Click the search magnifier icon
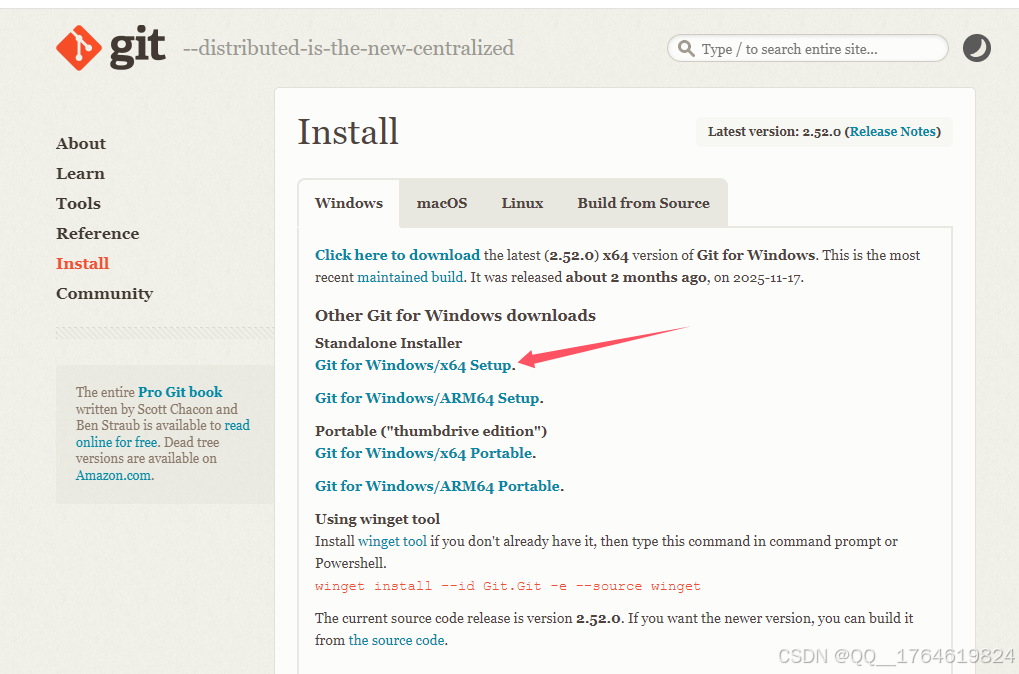Screen dimensions: 1019x674 (686, 49)
